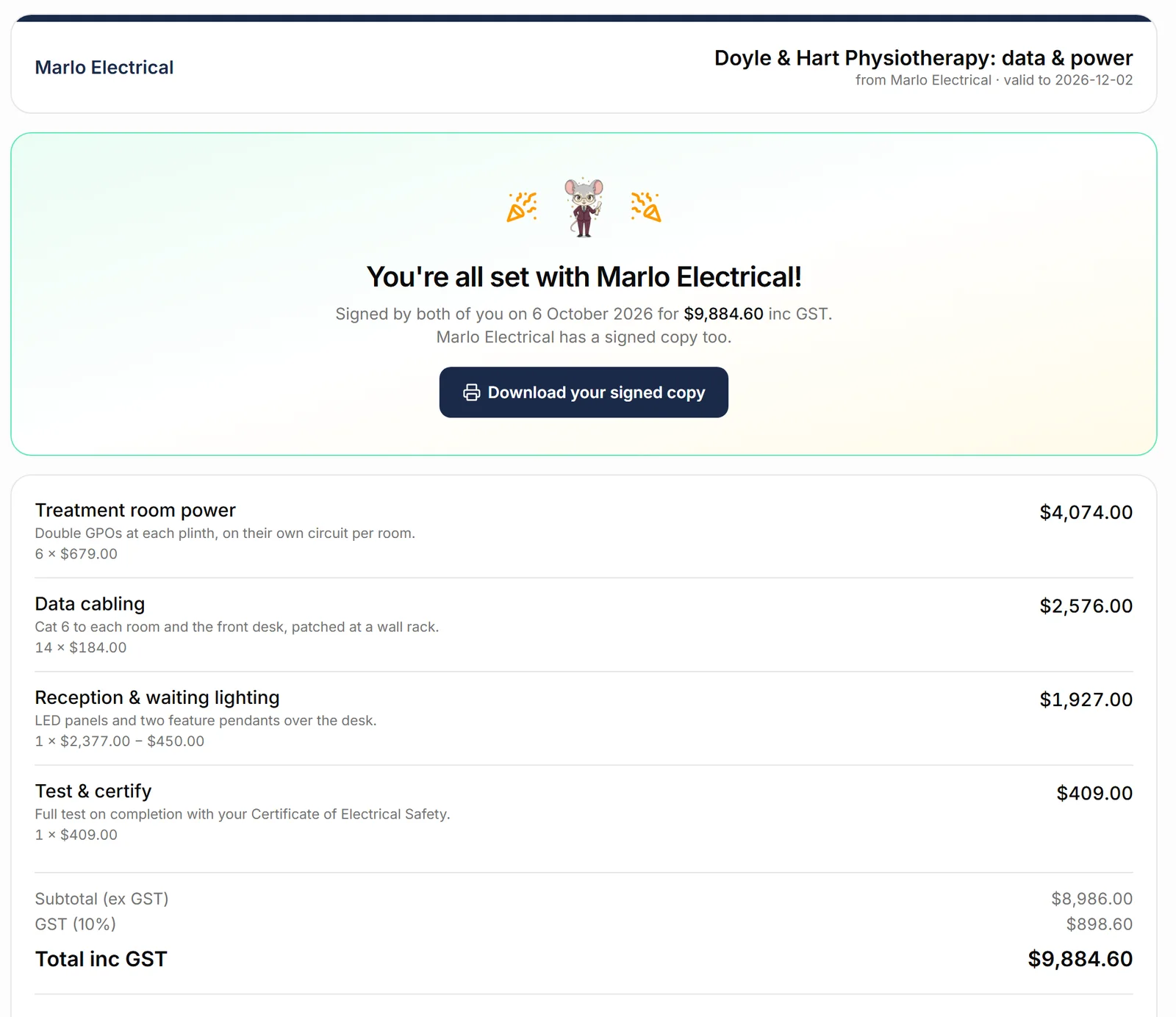Select the quote title 'Doyle & Hart Physiotherapy: data & power'

click(x=923, y=57)
